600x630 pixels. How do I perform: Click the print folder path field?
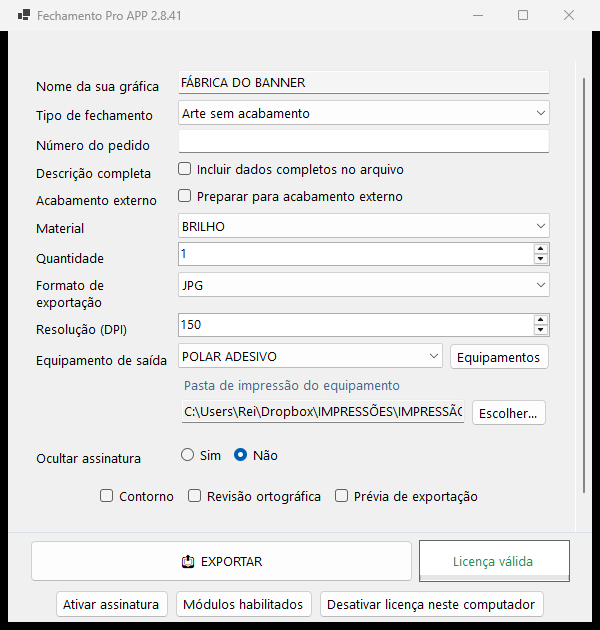point(323,411)
